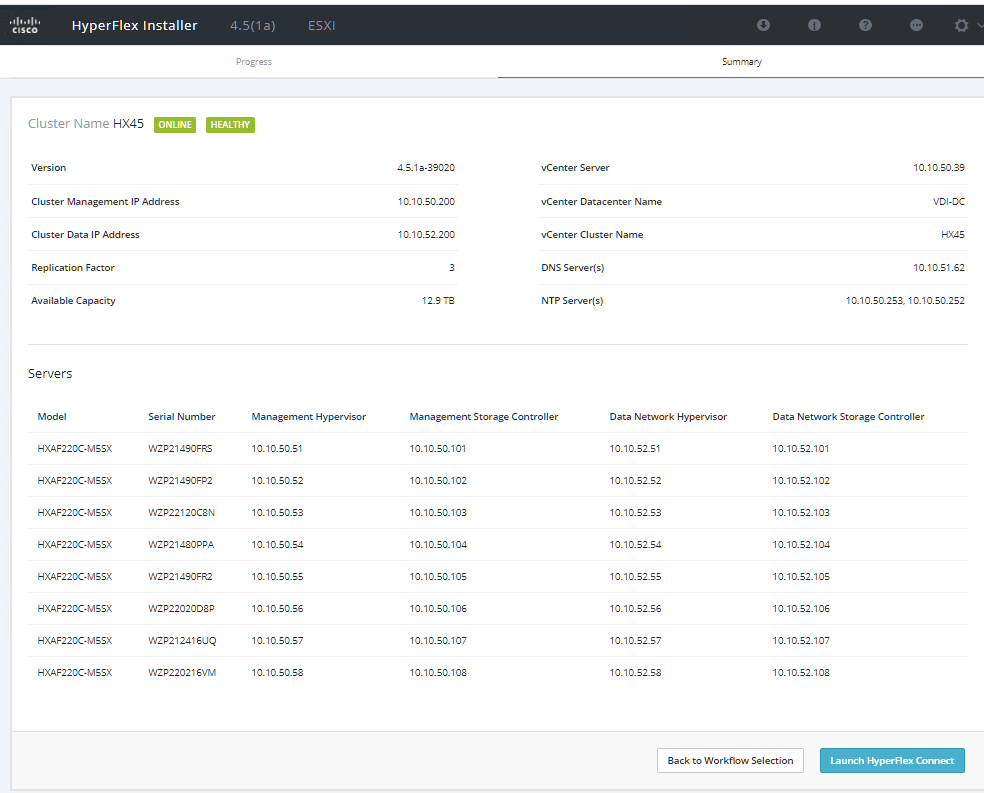Click Data Network Hypervisor column header

(x=668, y=417)
